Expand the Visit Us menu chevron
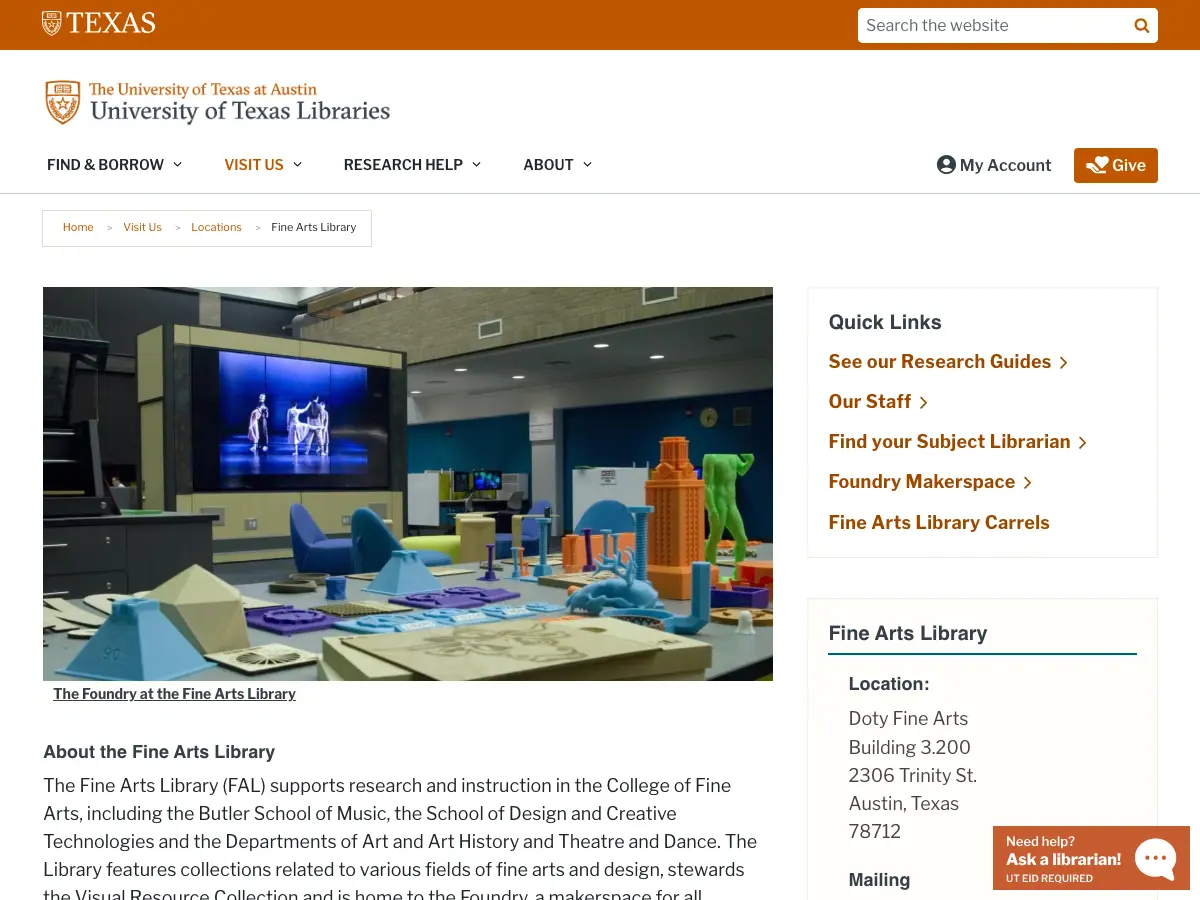Viewport: 1200px width, 900px height. pyautogui.click(x=297, y=165)
